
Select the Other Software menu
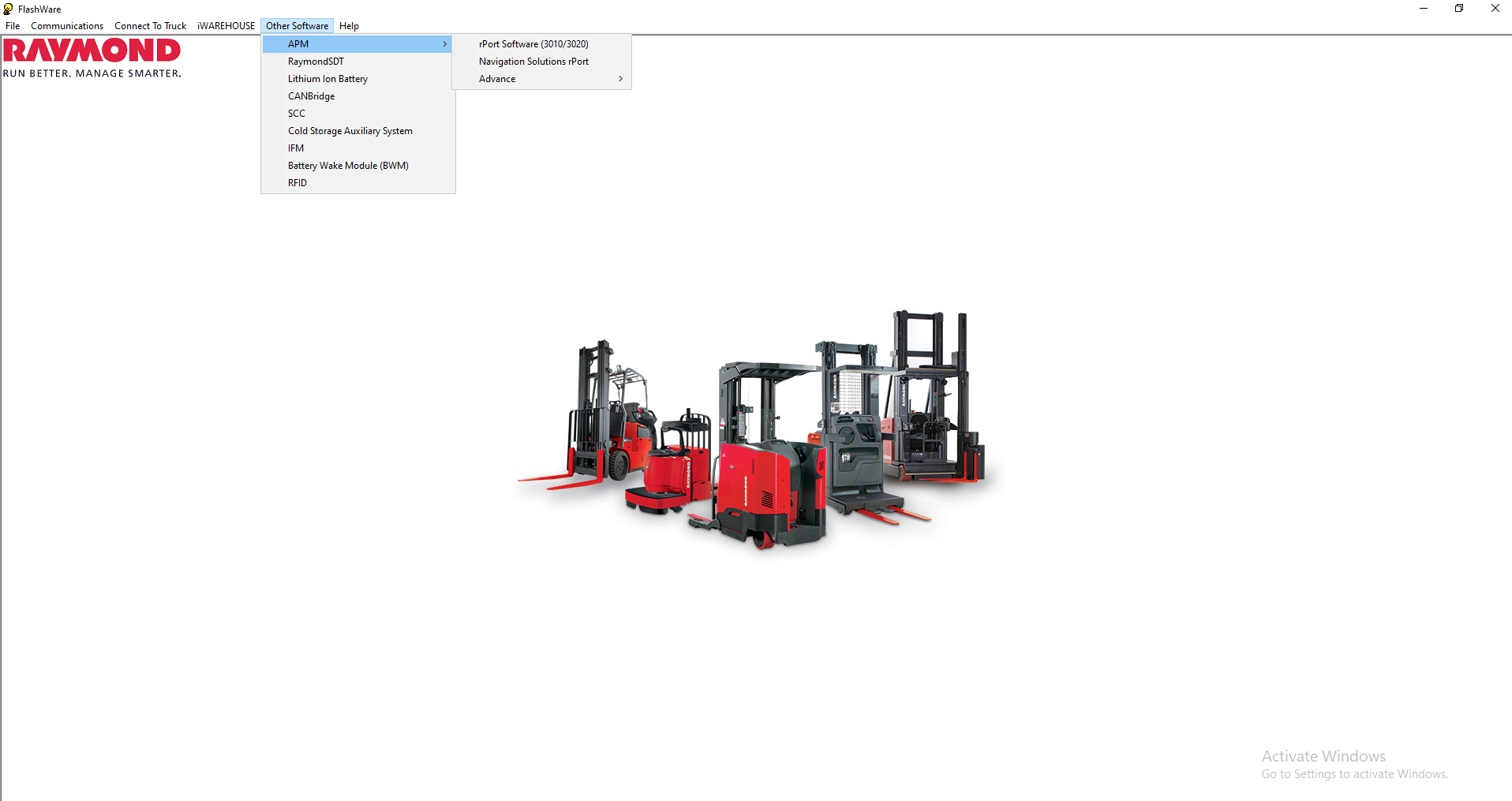(297, 25)
